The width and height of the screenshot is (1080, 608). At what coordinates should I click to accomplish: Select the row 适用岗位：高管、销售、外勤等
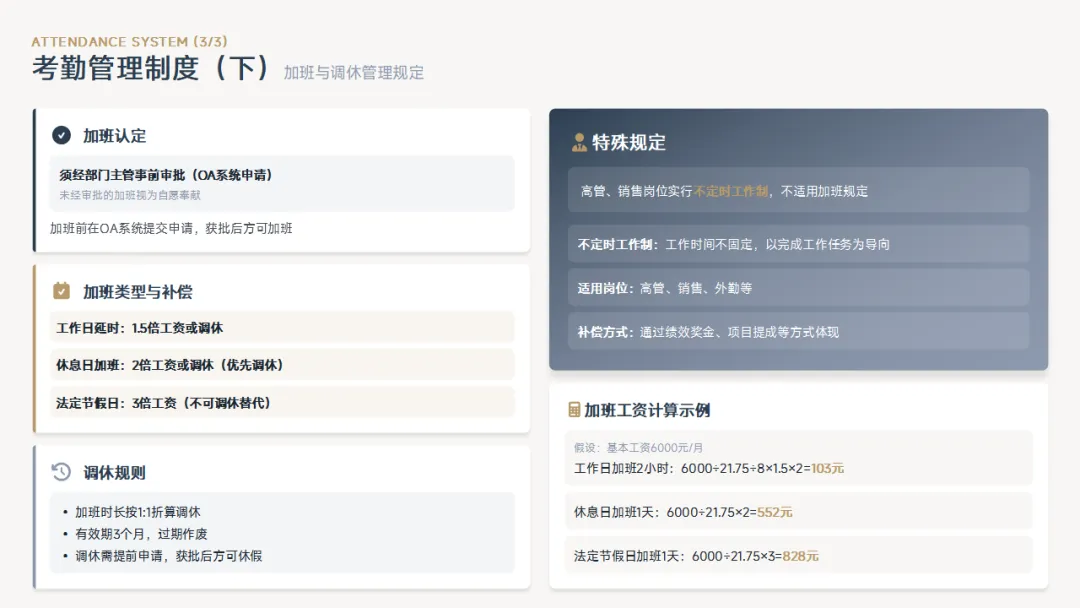click(798, 288)
